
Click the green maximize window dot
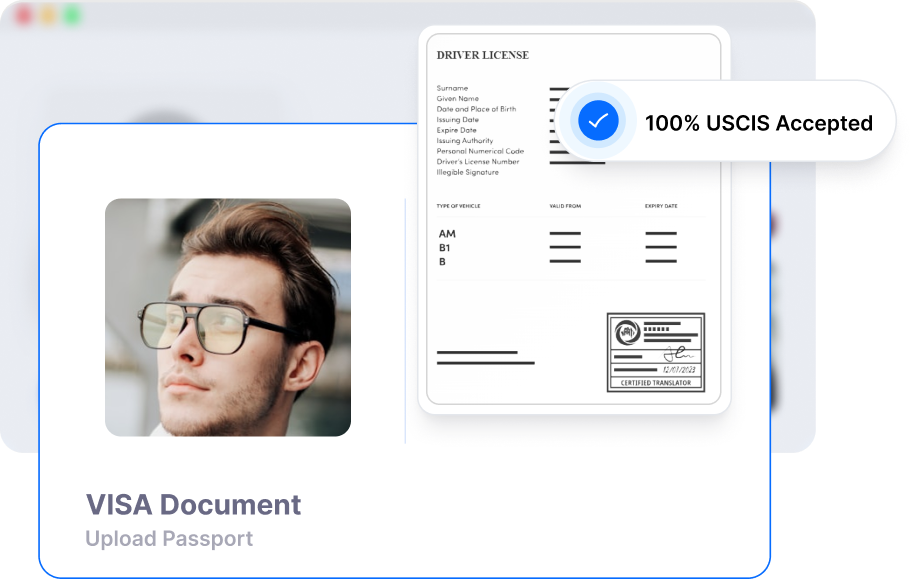click(x=72, y=17)
